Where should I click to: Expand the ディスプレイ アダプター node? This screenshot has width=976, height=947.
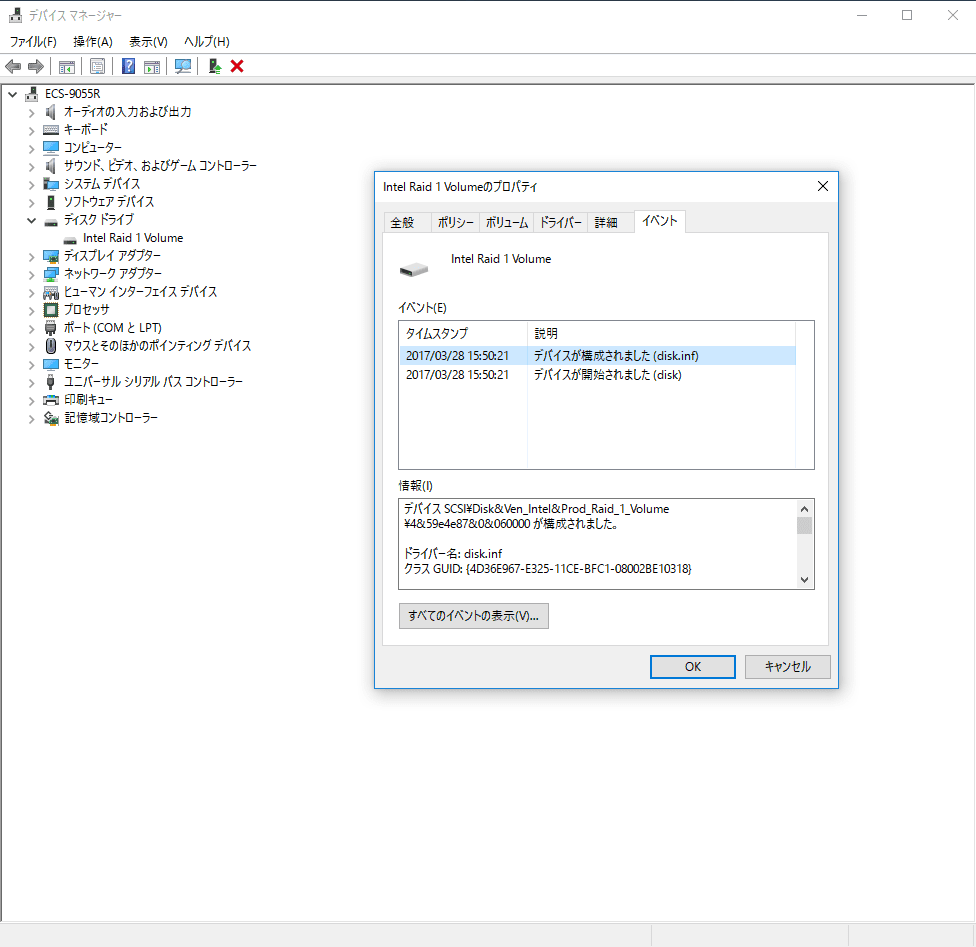[31, 257]
